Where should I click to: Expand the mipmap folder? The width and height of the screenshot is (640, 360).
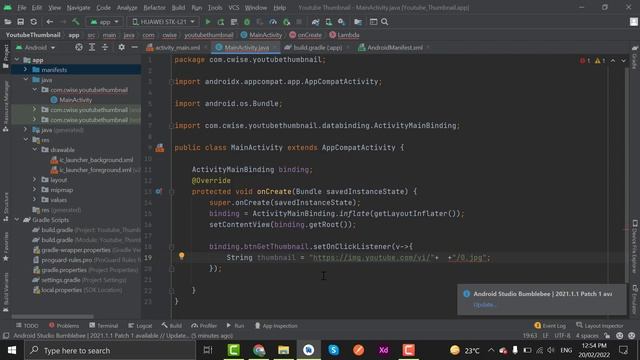coord(35,190)
